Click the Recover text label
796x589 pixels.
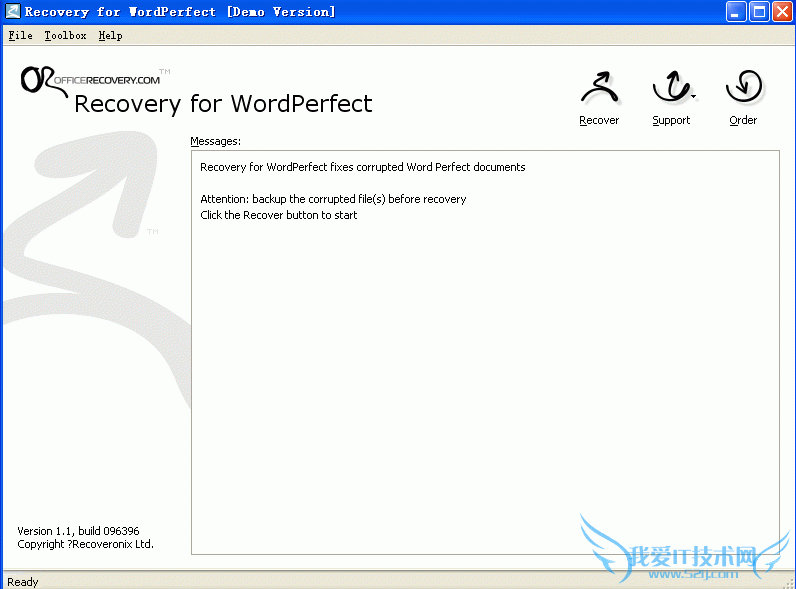[599, 120]
